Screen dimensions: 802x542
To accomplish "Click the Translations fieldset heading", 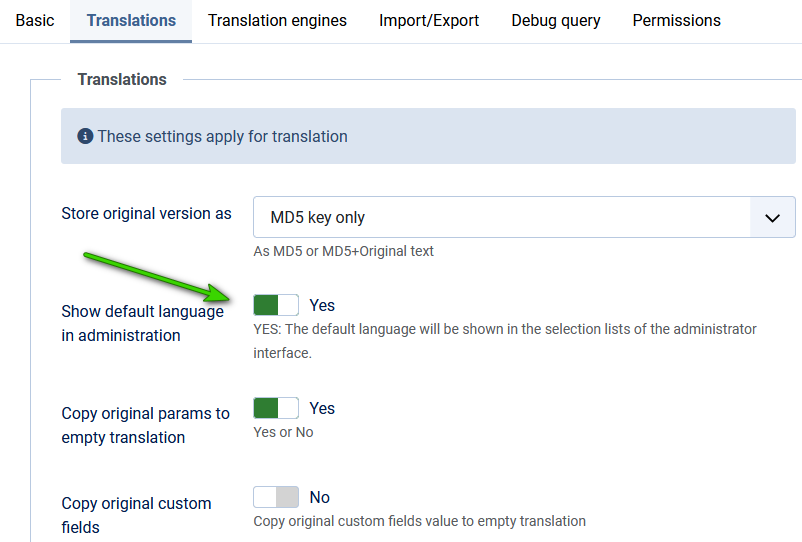I will click(x=122, y=79).
